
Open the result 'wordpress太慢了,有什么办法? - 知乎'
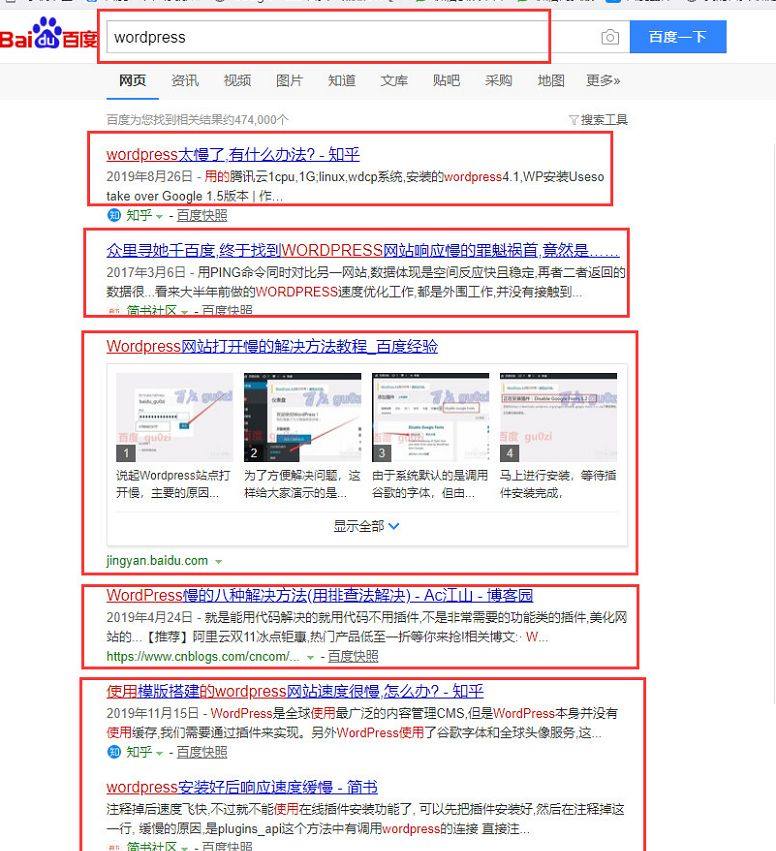coord(232,154)
